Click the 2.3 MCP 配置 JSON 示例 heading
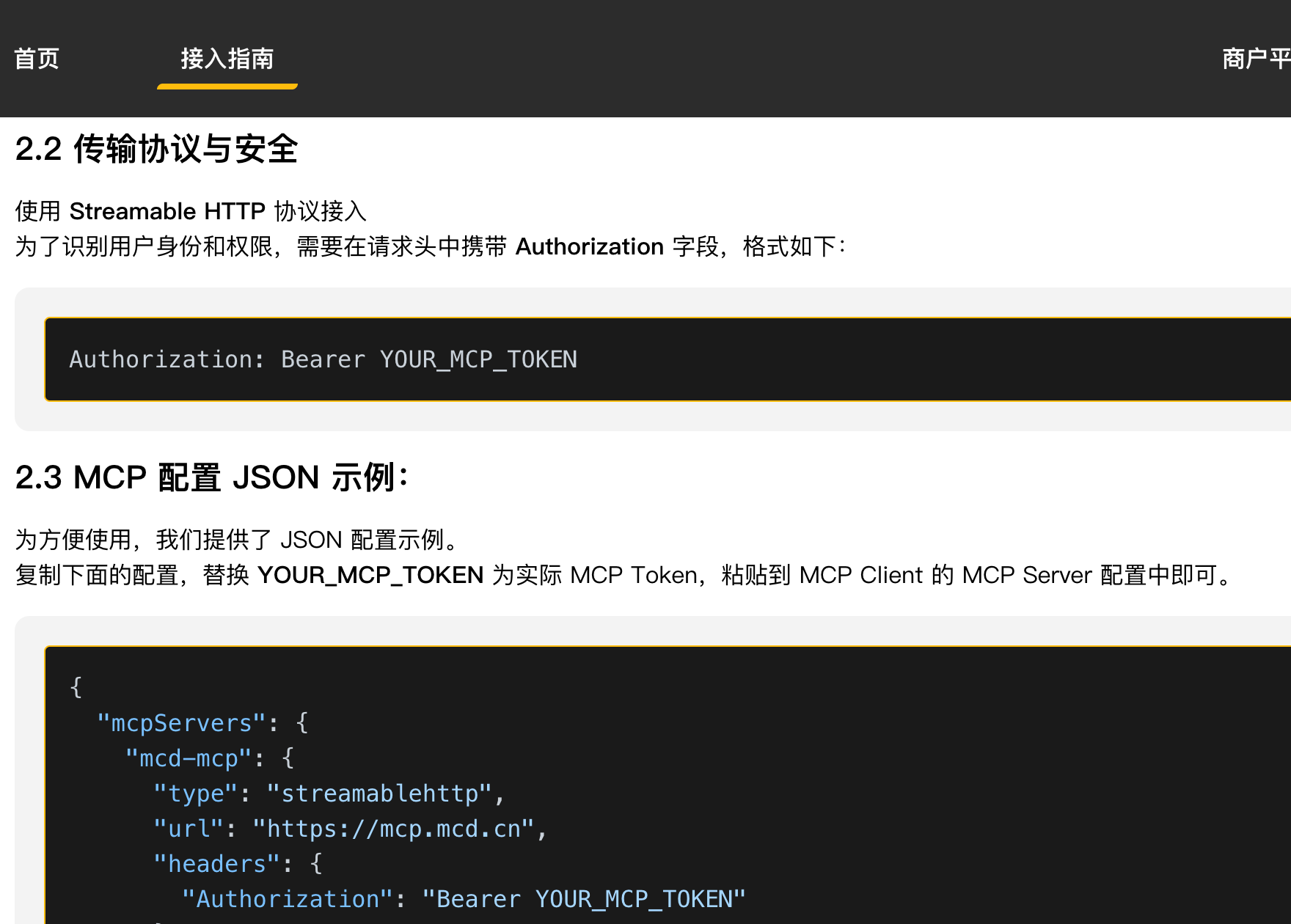Screen dimensions: 1291x924 pyautogui.click(x=211, y=477)
